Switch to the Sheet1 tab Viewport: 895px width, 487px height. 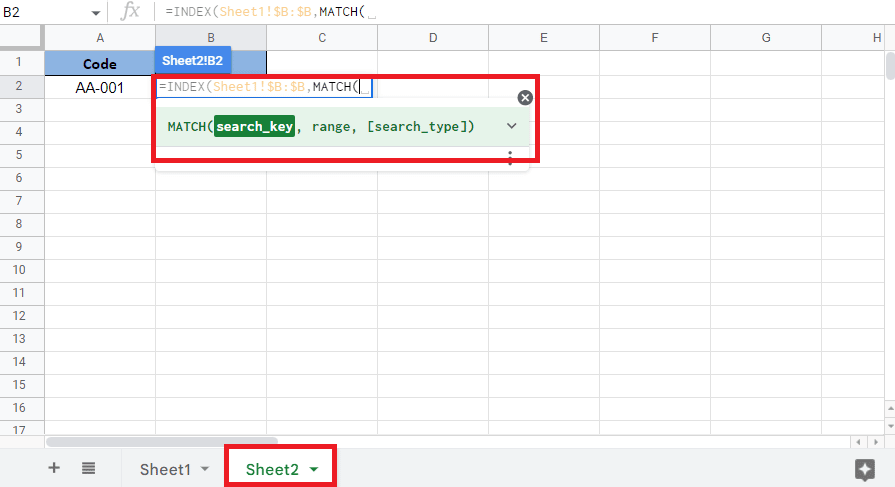[x=164, y=469]
